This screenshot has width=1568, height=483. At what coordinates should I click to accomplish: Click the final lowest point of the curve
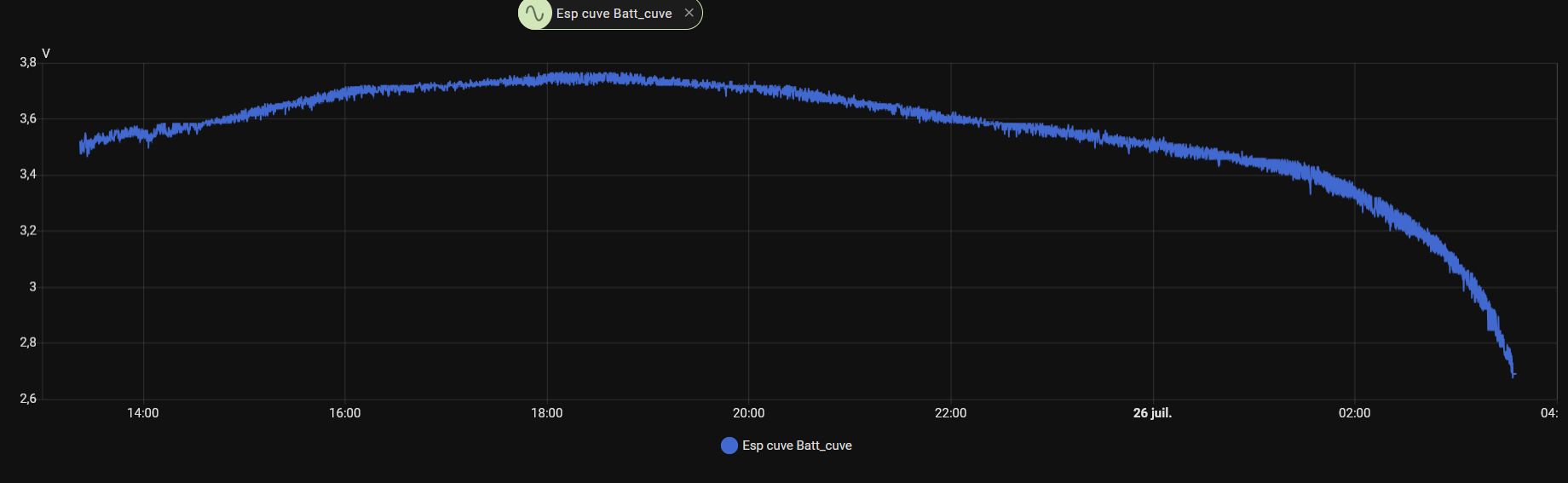pyautogui.click(x=1513, y=375)
